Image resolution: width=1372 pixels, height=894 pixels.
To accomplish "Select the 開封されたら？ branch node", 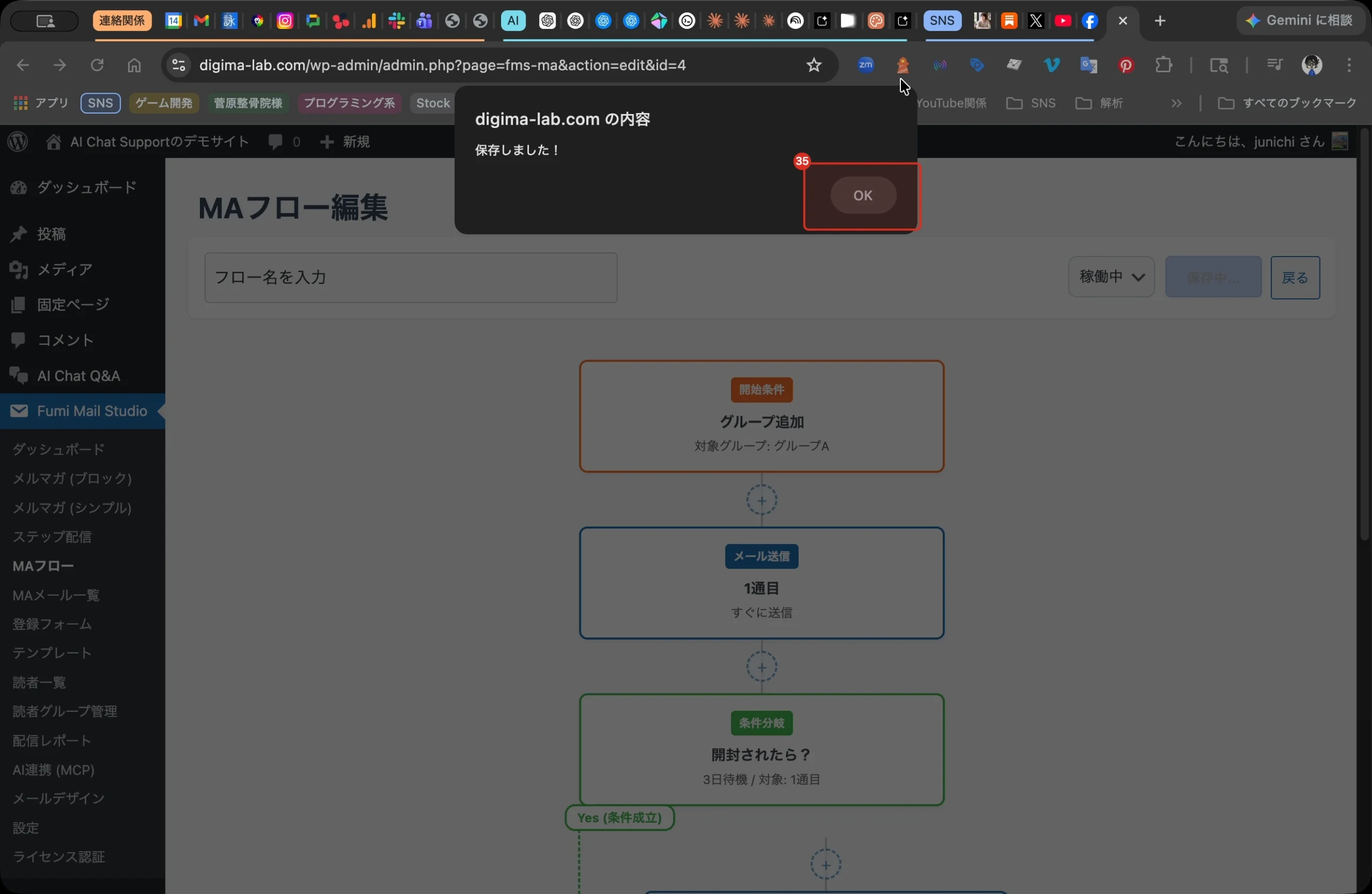I will pyautogui.click(x=761, y=749).
